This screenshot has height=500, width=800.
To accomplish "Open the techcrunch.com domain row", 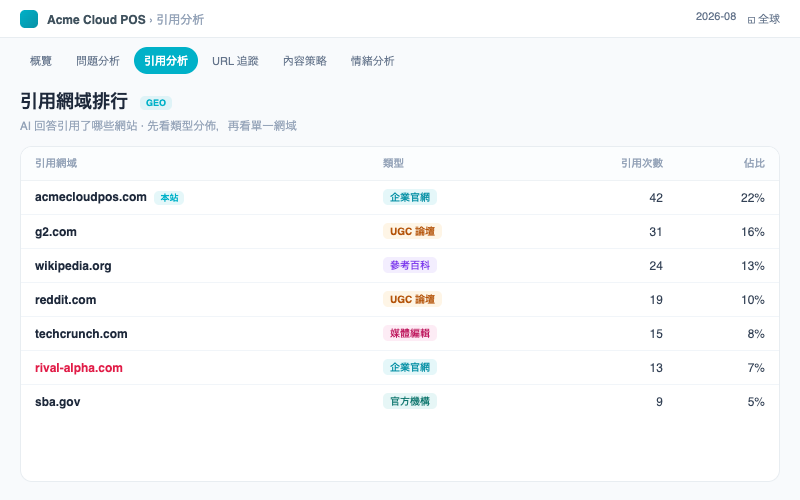I will (x=400, y=334).
